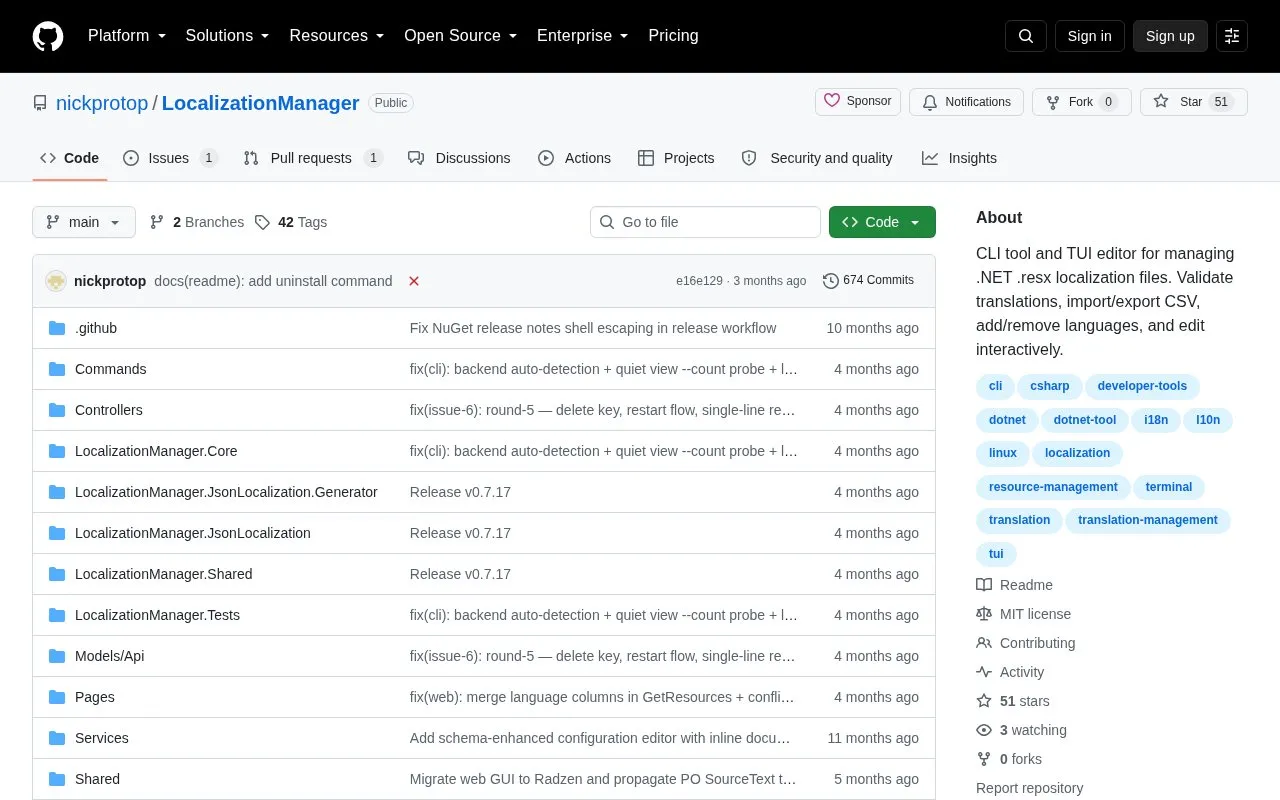
Task: Expand the Open Source menu
Action: pos(461,36)
